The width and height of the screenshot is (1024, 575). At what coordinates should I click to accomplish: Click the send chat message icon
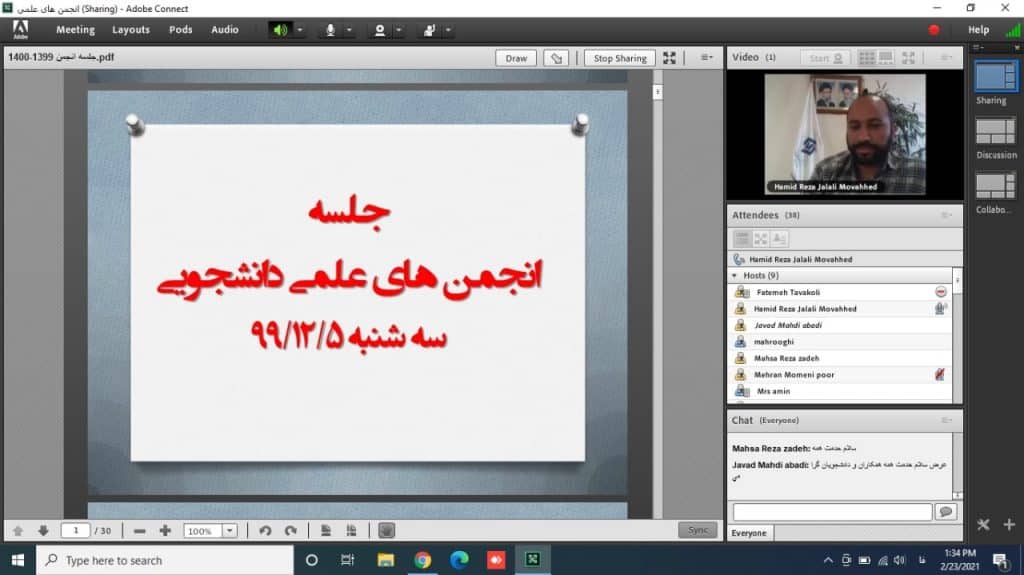tap(946, 512)
